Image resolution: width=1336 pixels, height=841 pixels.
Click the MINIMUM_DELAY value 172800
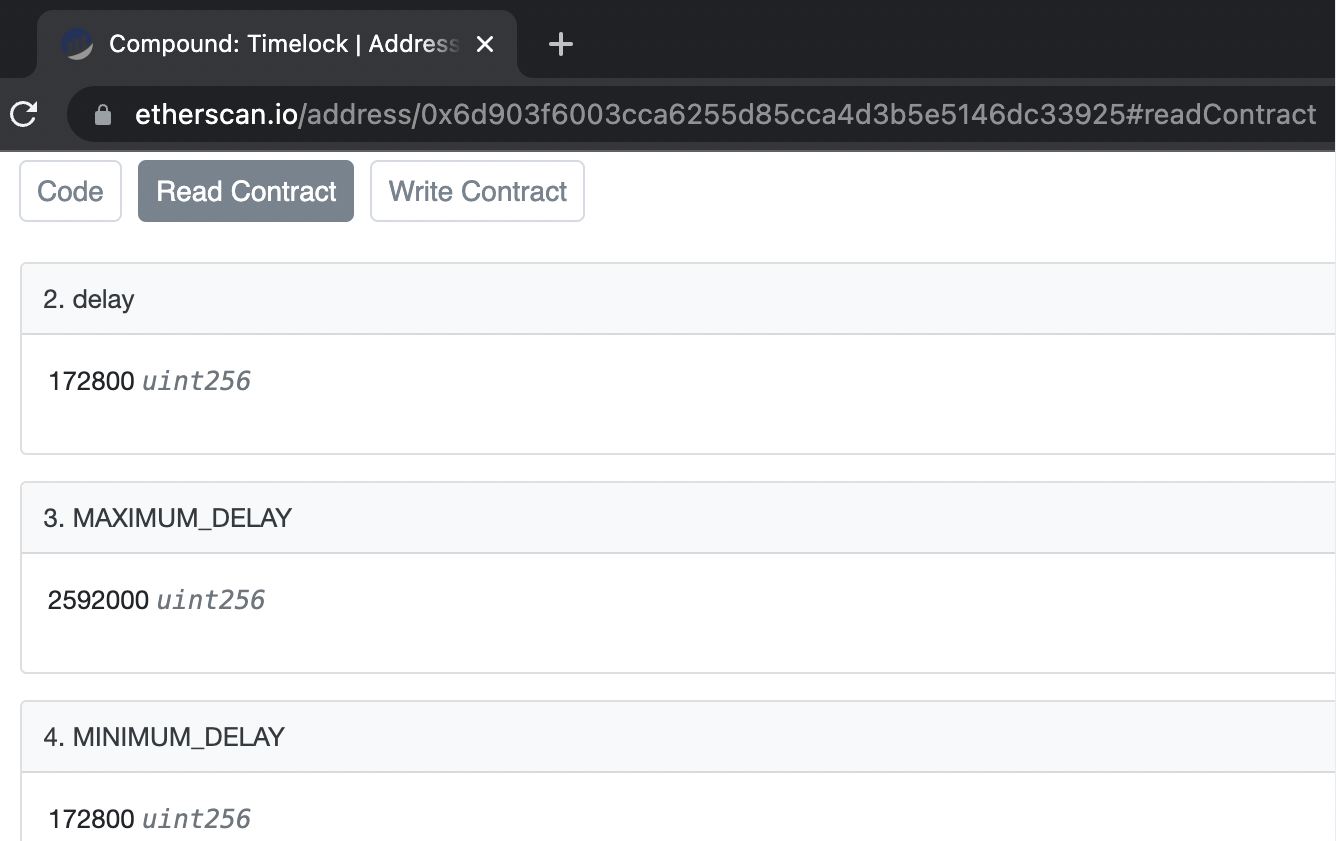pos(91,819)
